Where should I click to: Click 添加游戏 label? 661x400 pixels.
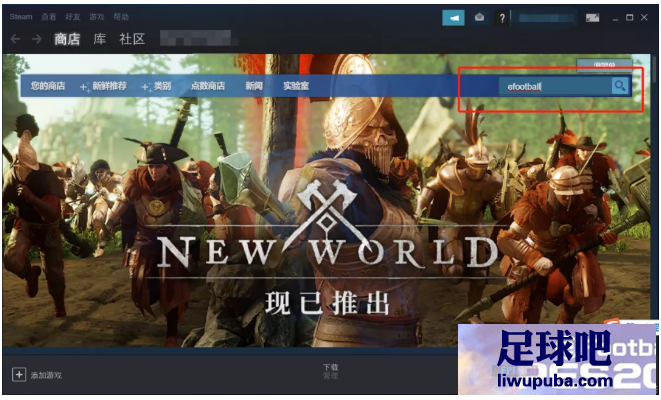point(46,375)
